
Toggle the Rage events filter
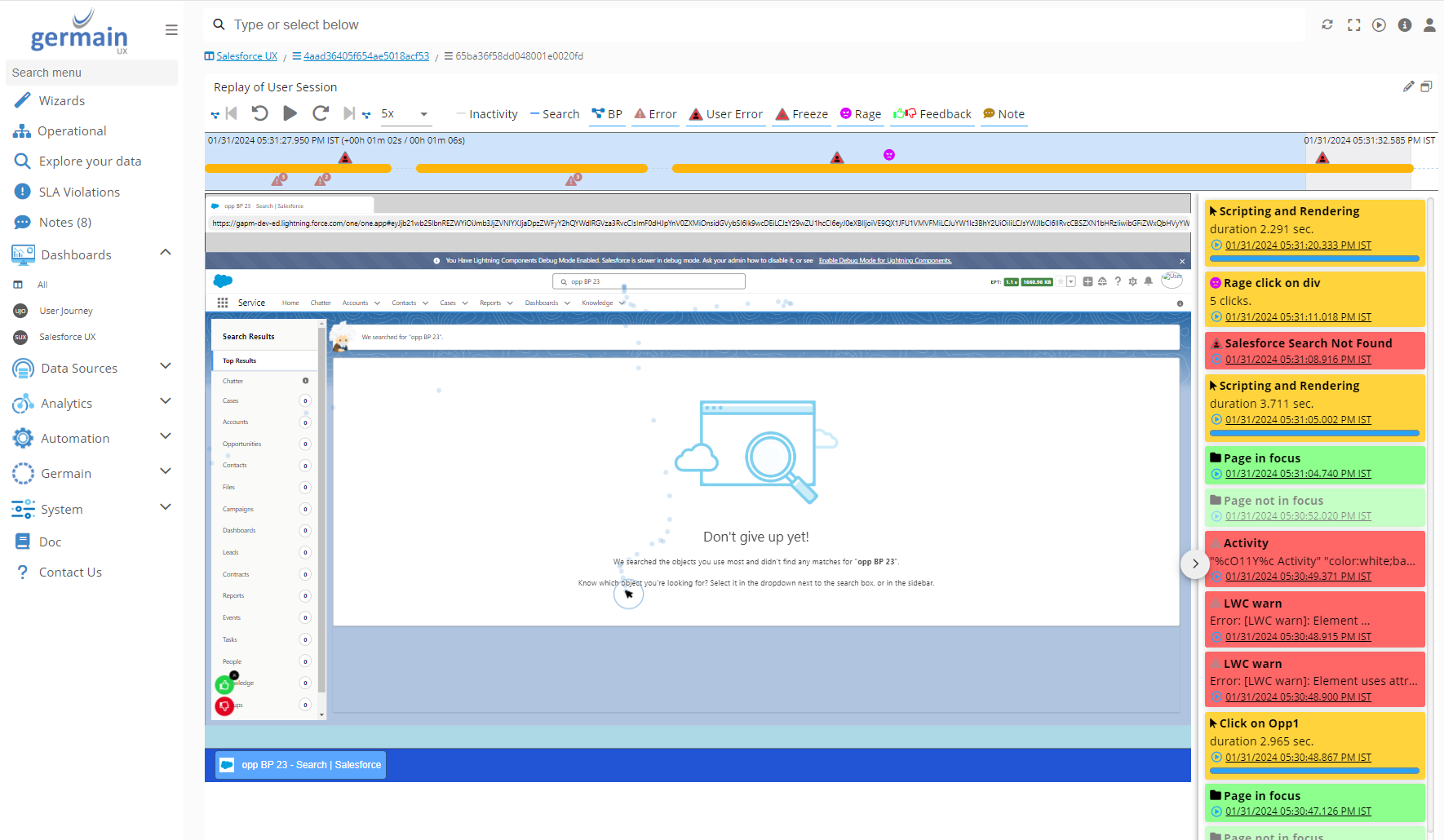tap(861, 114)
